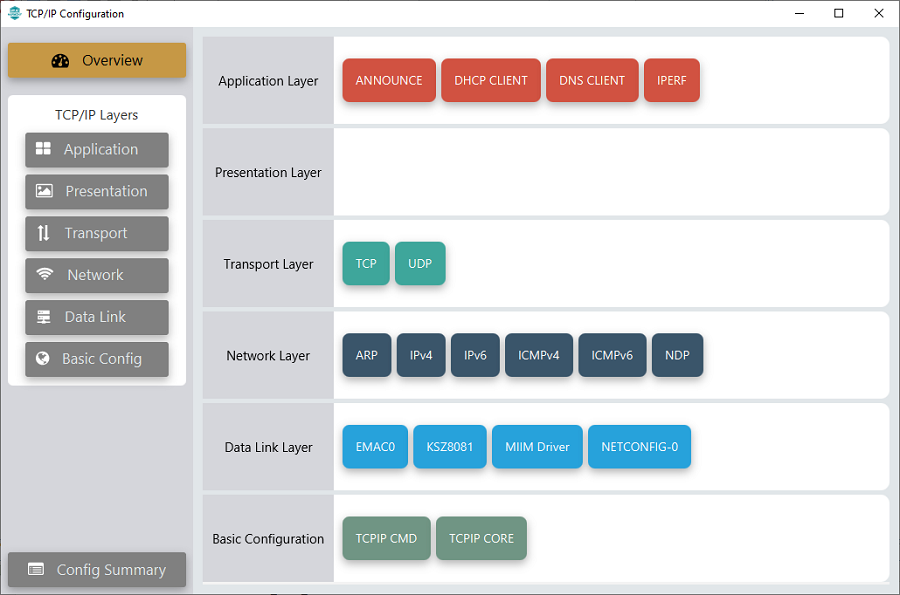The width and height of the screenshot is (900, 595).
Task: Open the Config Summary view
Action: pyautogui.click(x=97, y=570)
